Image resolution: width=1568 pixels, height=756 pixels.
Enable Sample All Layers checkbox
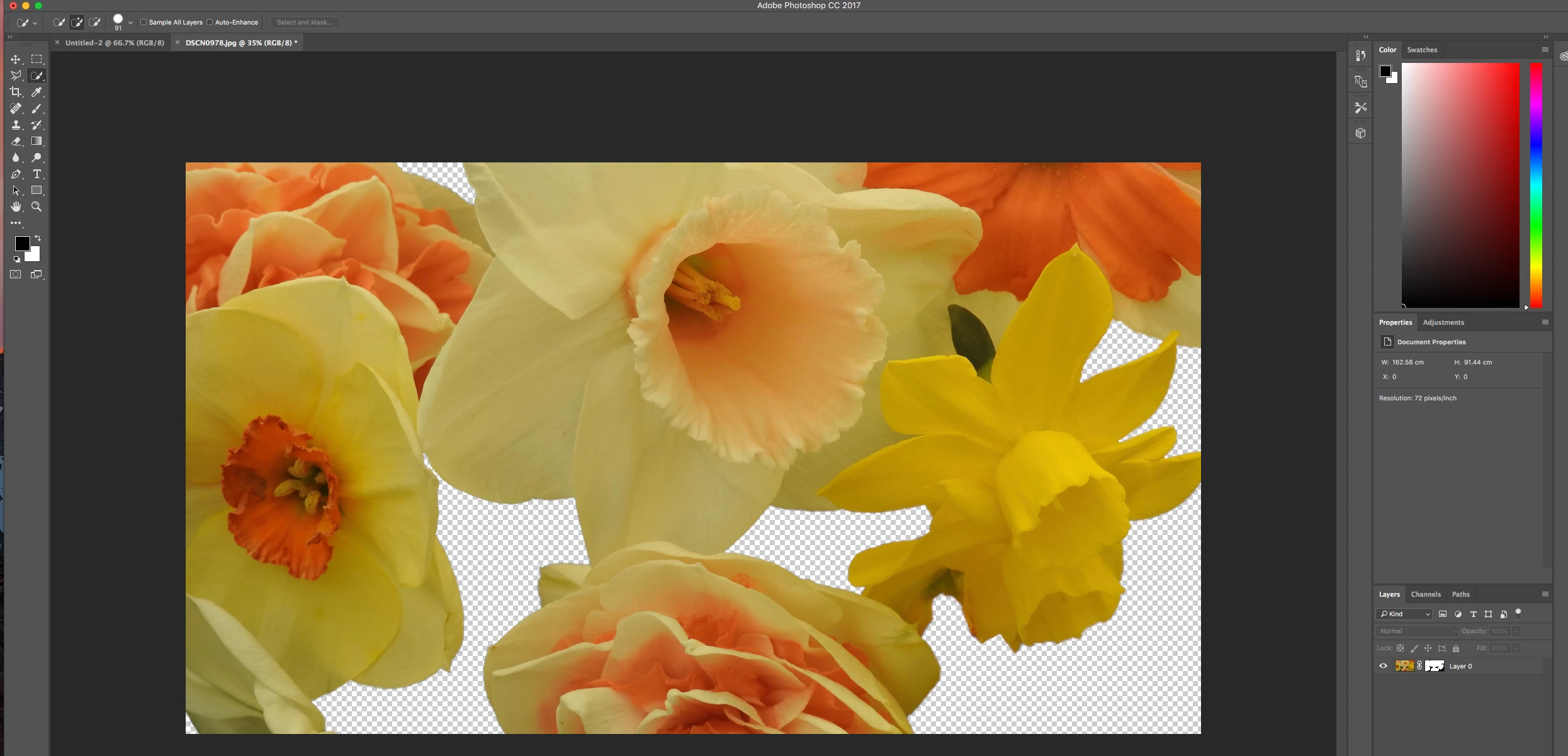pos(144,22)
